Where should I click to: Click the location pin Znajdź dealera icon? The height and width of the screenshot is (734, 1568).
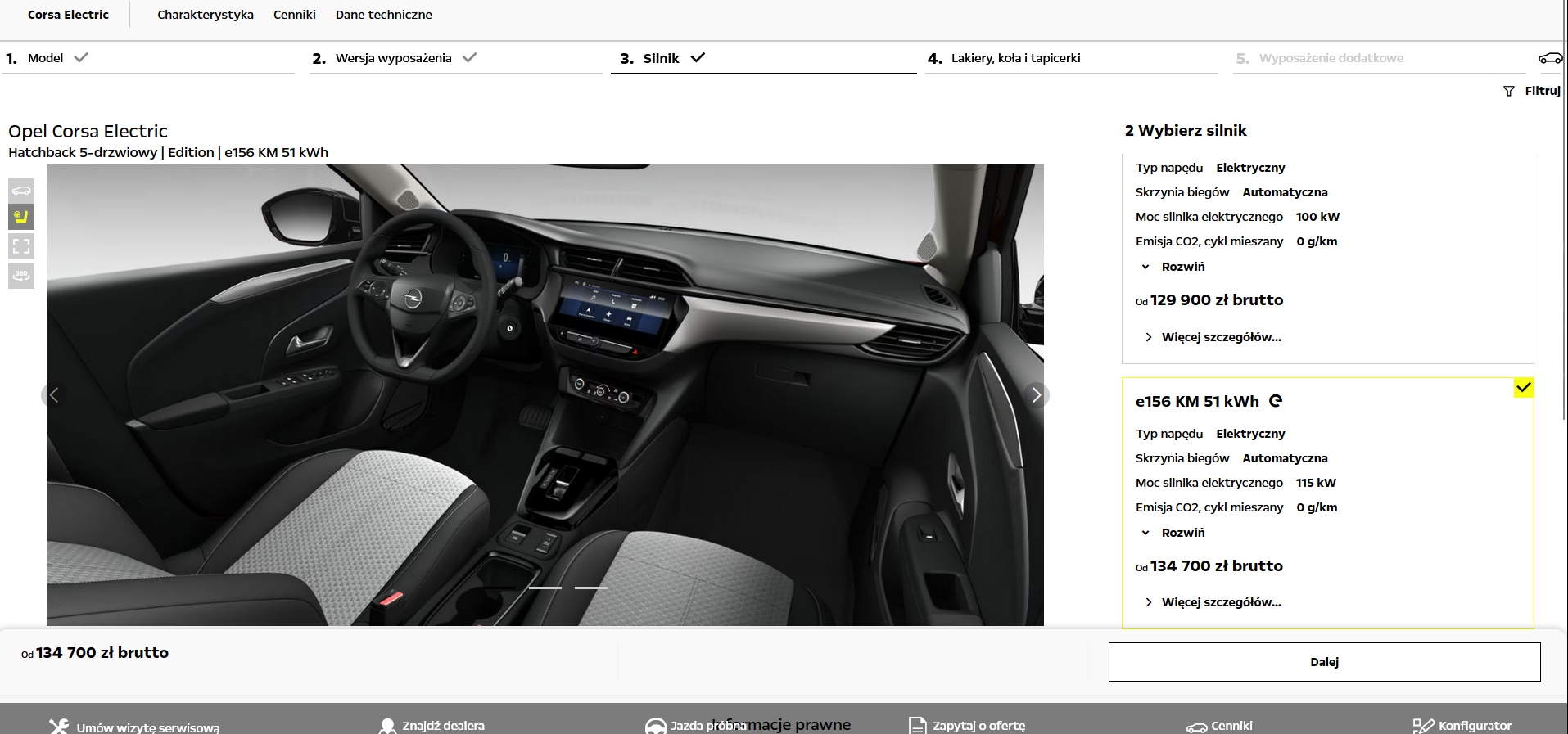(x=387, y=727)
